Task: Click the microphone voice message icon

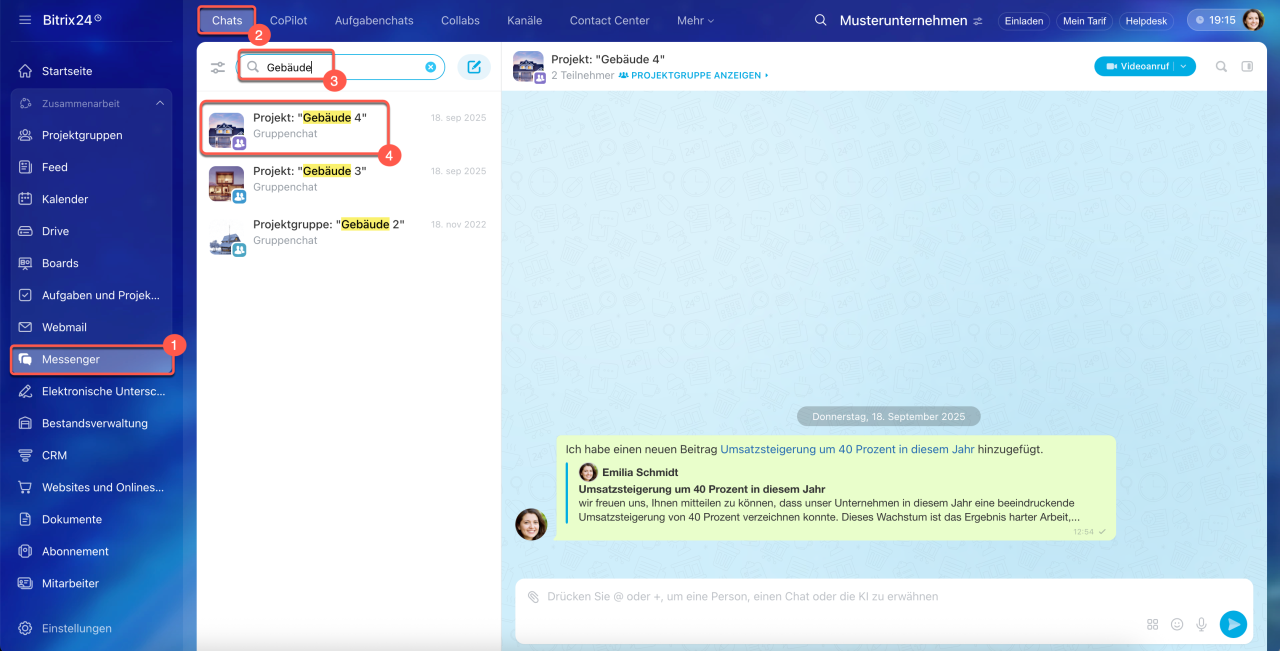Action: point(1201,624)
